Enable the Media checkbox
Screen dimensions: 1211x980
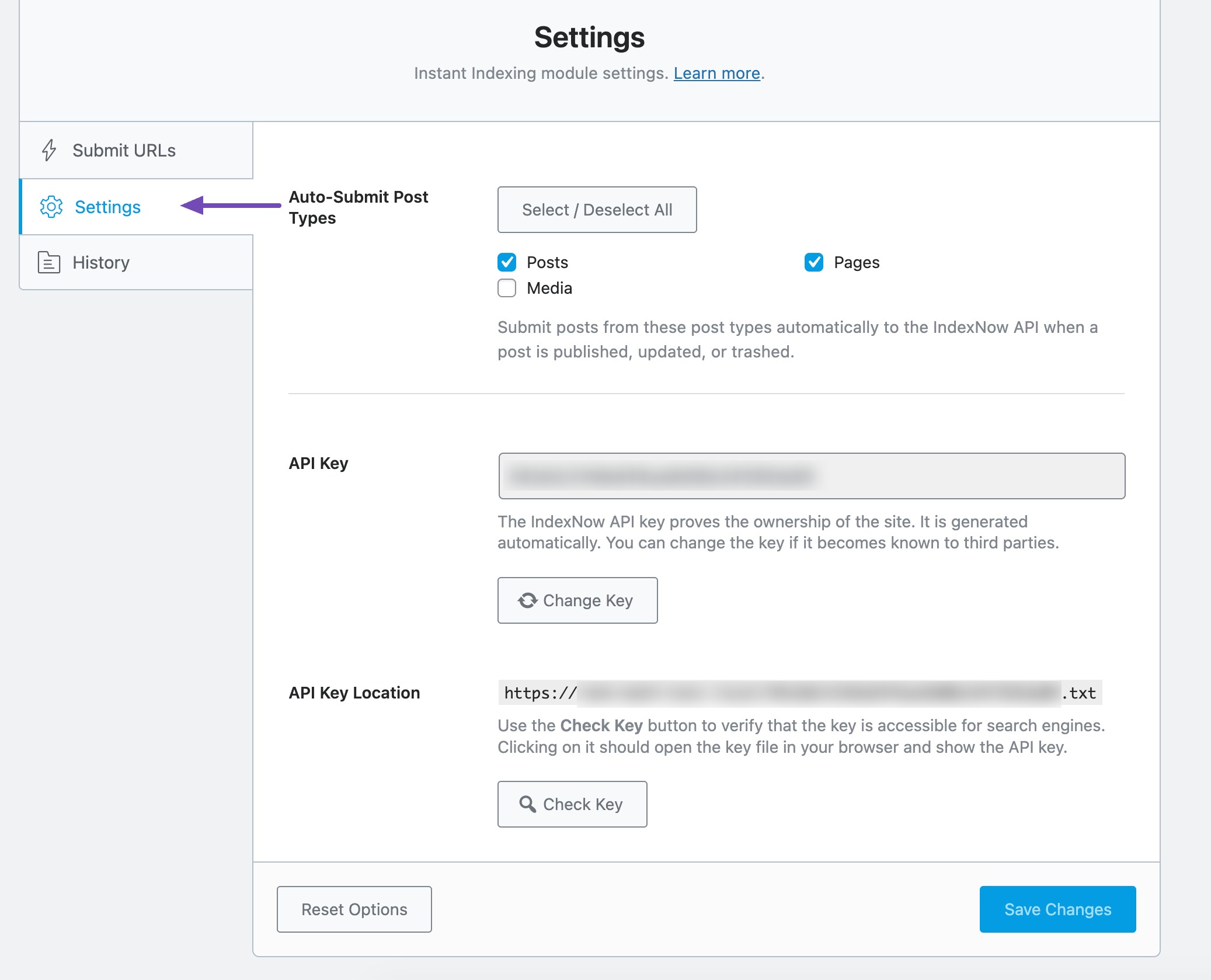507,288
